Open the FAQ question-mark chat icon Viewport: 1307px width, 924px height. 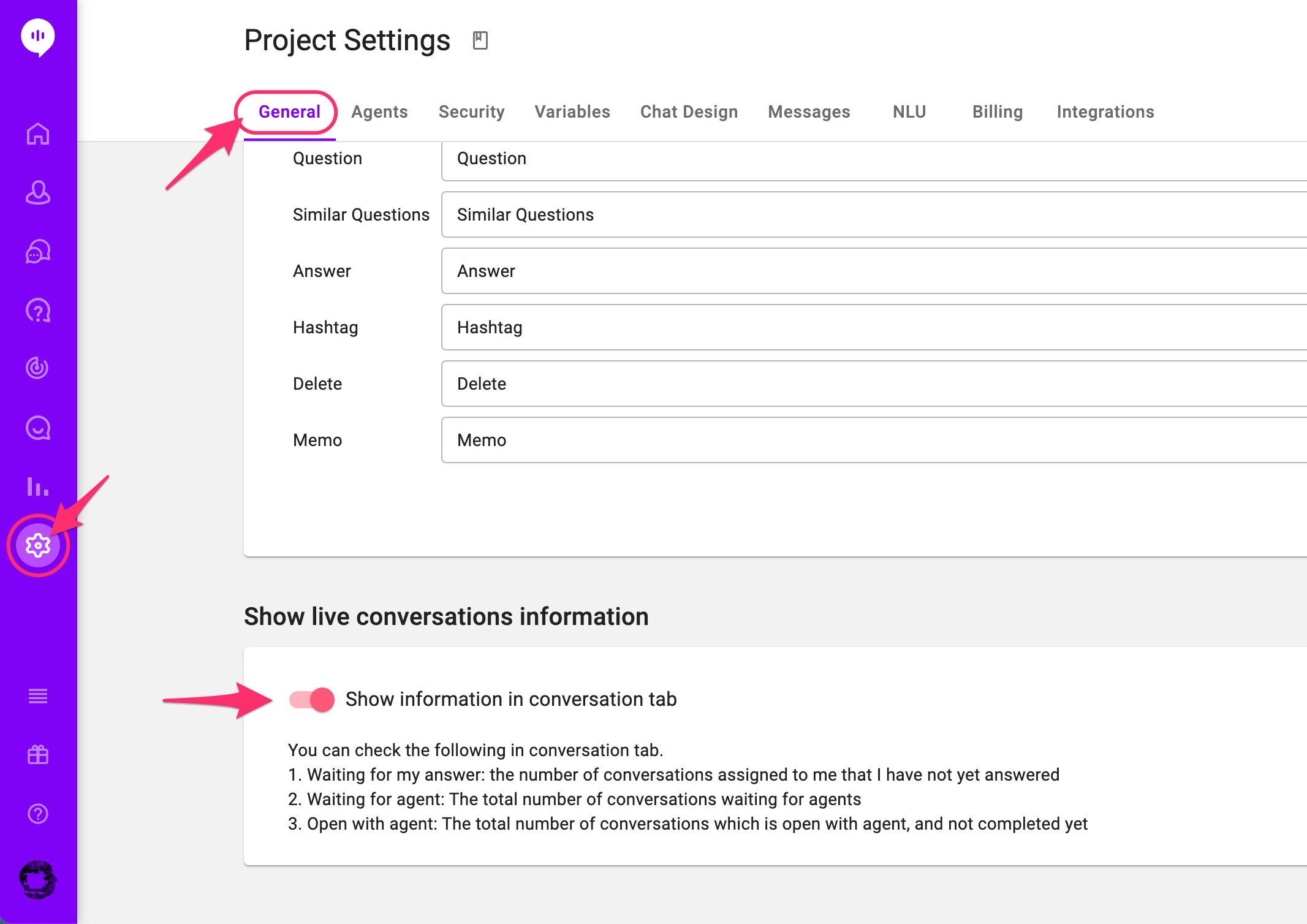(x=38, y=311)
